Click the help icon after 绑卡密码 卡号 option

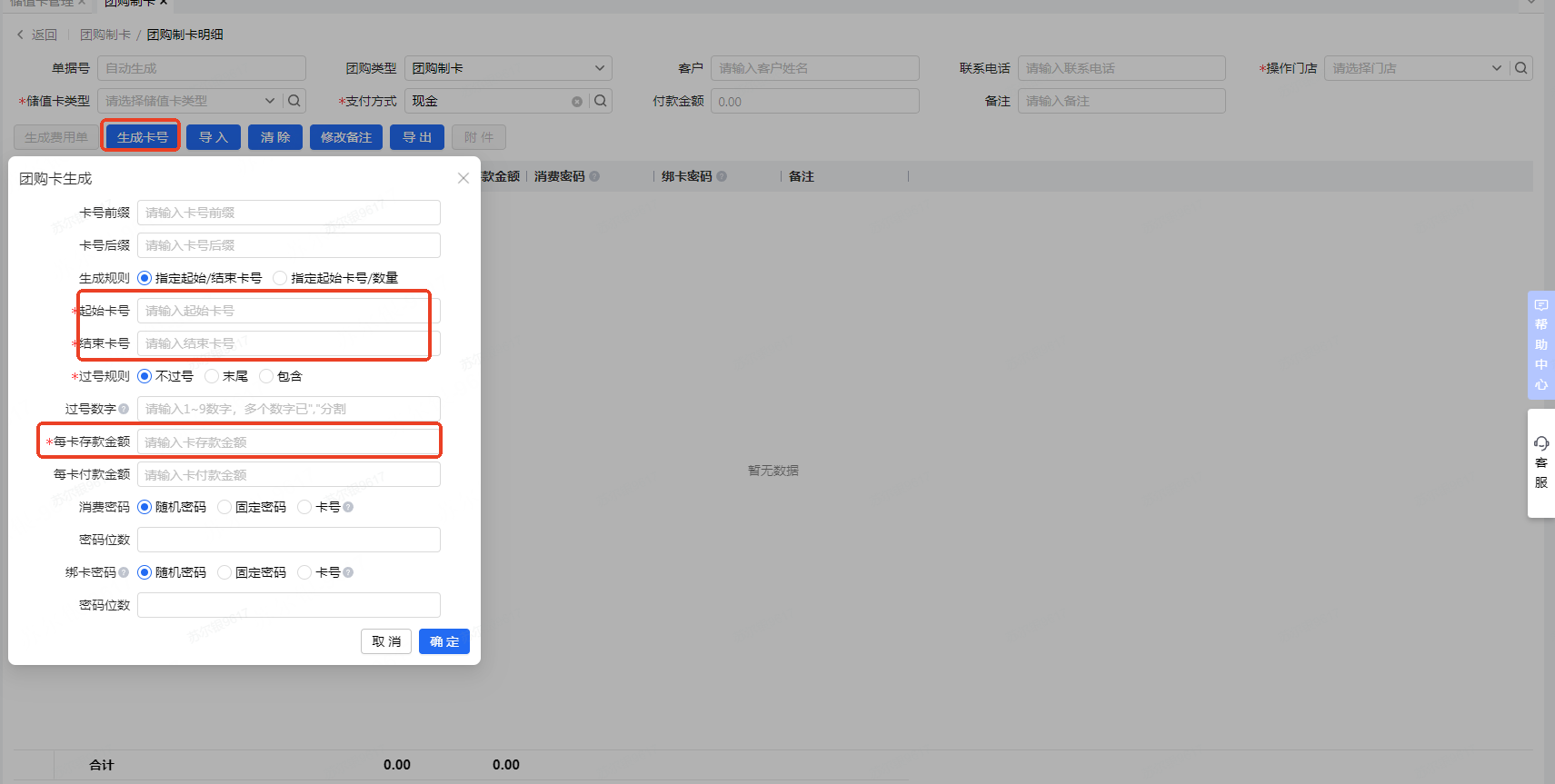tap(348, 572)
